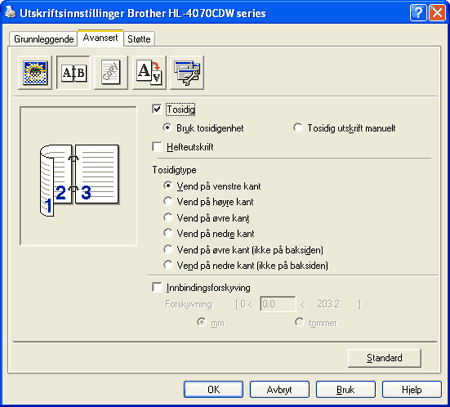Close the Utskriftsinnstillinger dialog
The image size is (450, 407).
point(437,13)
